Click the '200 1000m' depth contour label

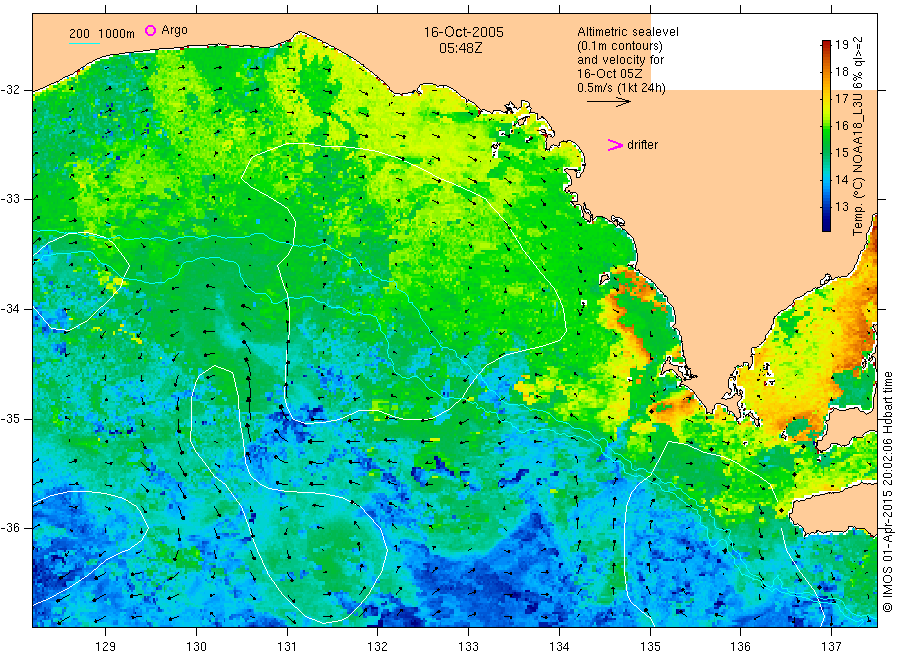tap(102, 34)
